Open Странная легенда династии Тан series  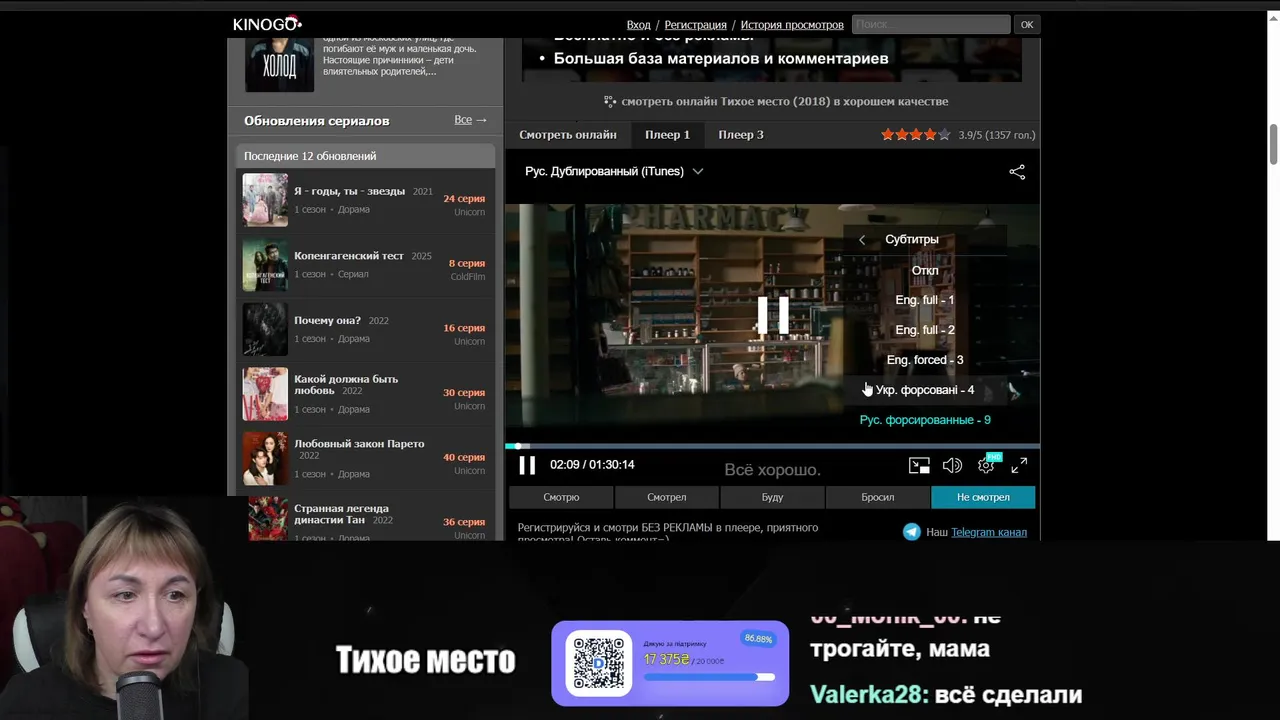click(341, 514)
